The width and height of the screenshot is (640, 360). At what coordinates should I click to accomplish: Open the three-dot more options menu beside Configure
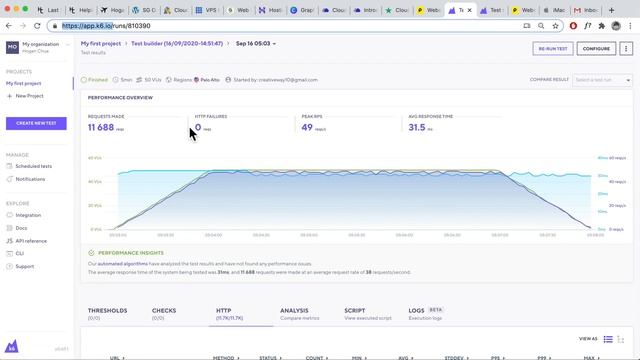coord(626,49)
